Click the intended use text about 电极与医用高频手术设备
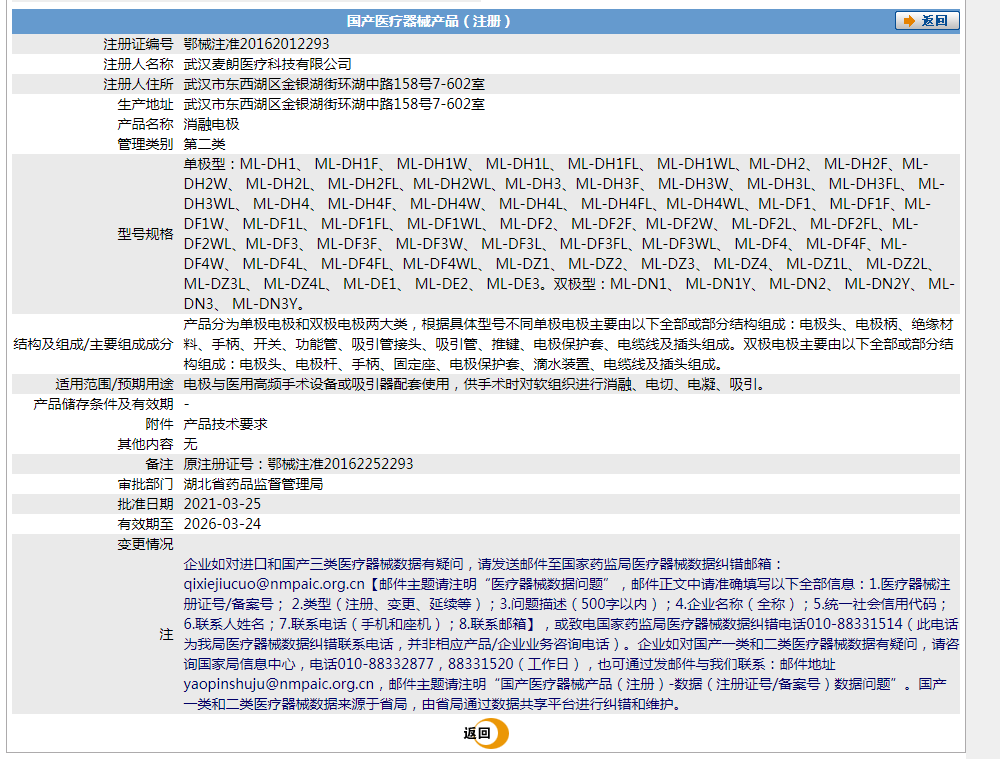 (x=474, y=384)
